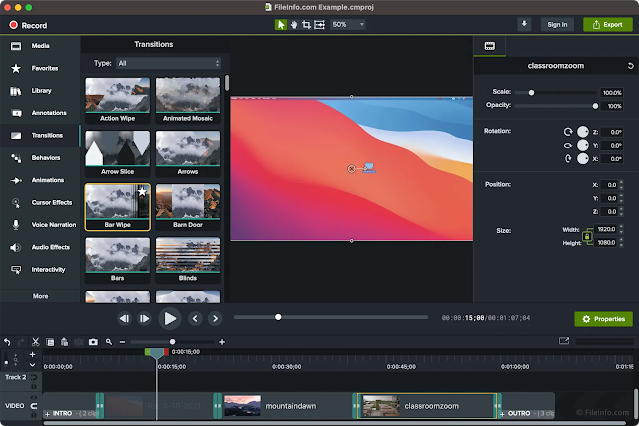Click the download arrow icon

click(x=524, y=24)
